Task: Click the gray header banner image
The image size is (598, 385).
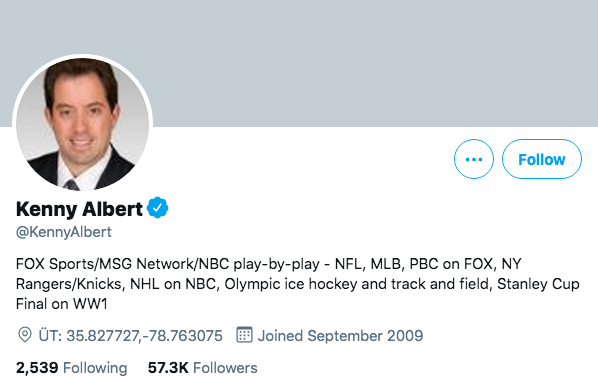Action: [299, 63]
